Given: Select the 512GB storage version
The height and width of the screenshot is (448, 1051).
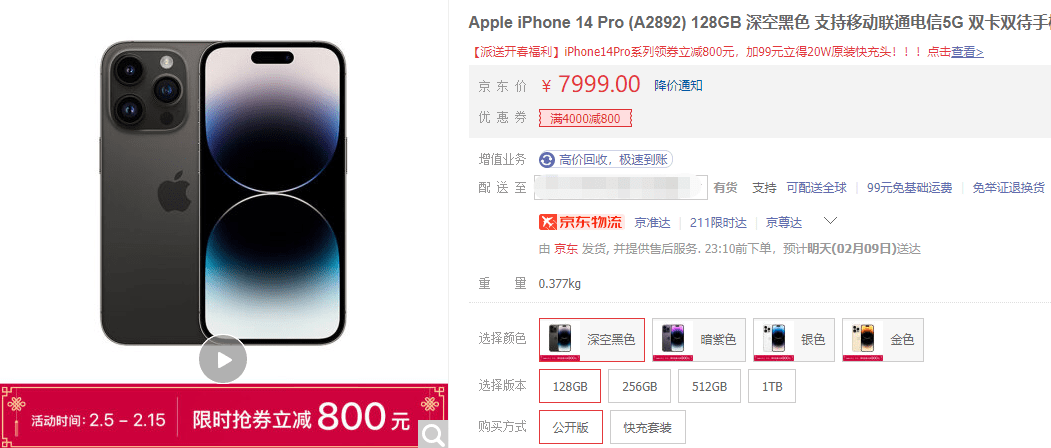Looking at the screenshot, I should click(x=709, y=386).
